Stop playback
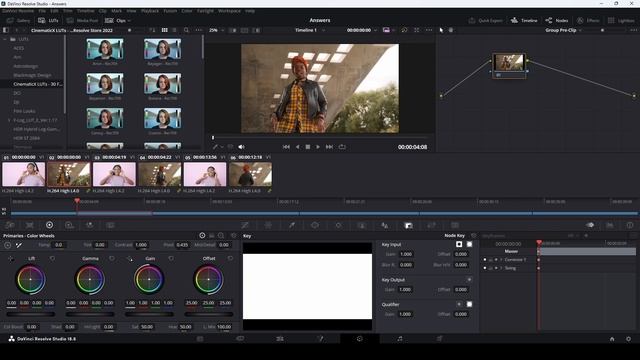Screen dimensions: 640x360 point(308,147)
